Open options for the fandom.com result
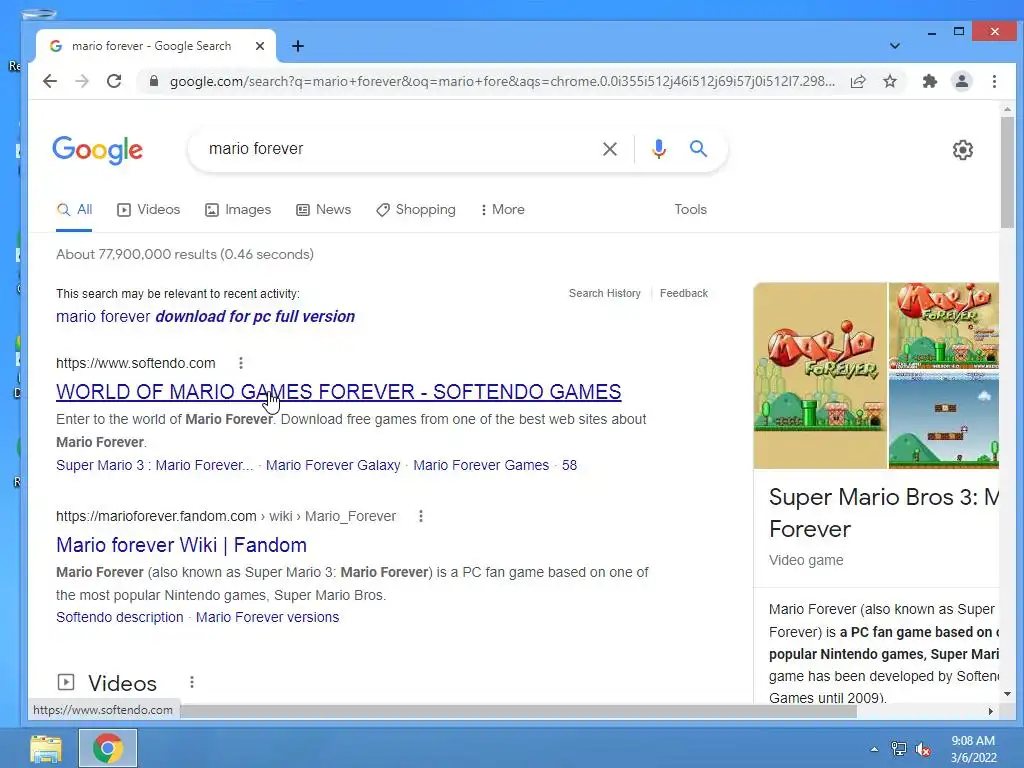1024x768 pixels. (x=421, y=516)
